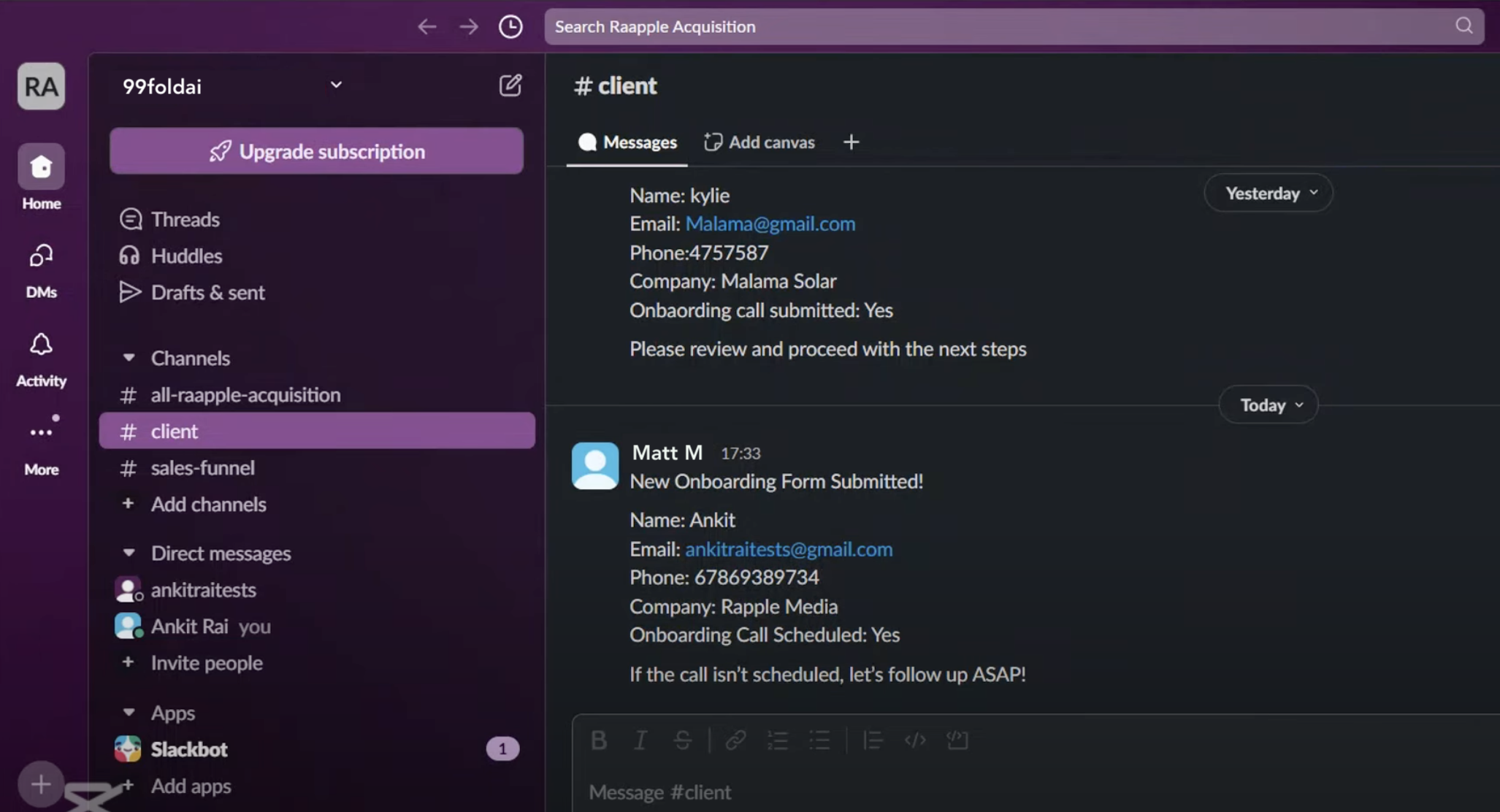This screenshot has width=1500, height=812.
Task: Open the More menu
Action: (x=41, y=445)
